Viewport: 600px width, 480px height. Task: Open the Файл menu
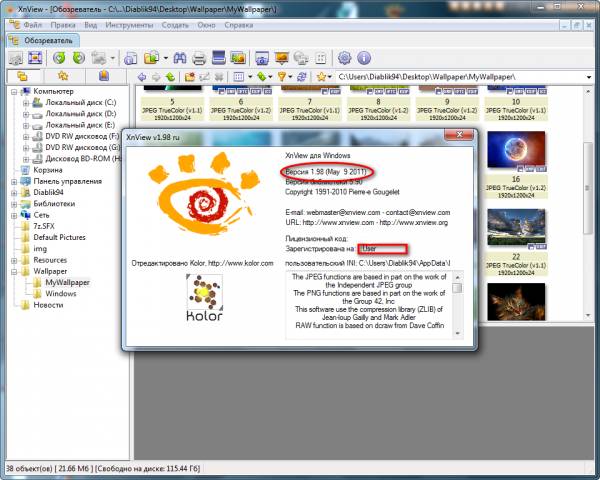coord(33,25)
